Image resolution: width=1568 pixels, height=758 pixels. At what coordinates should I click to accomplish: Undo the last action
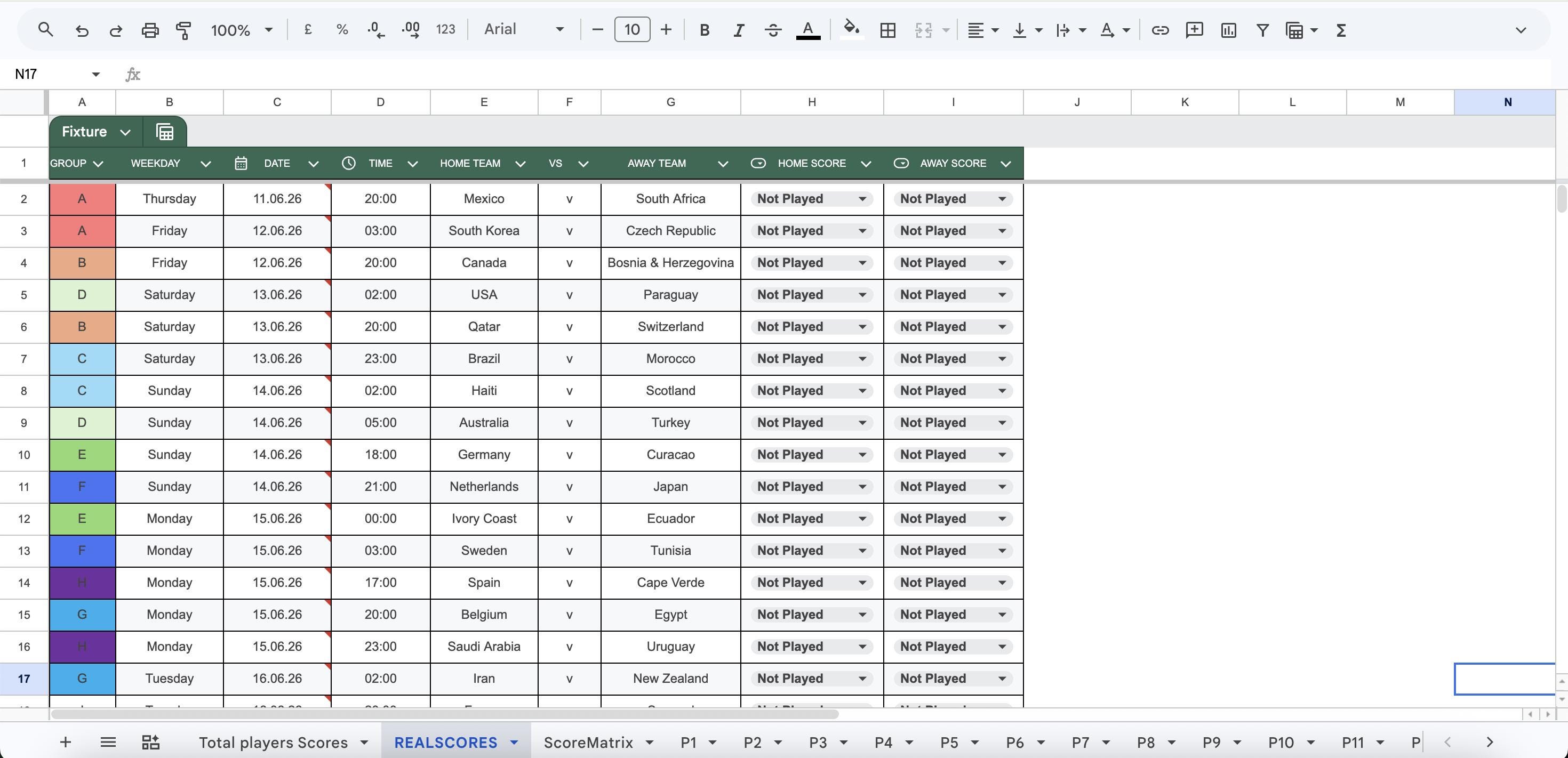pyautogui.click(x=82, y=30)
